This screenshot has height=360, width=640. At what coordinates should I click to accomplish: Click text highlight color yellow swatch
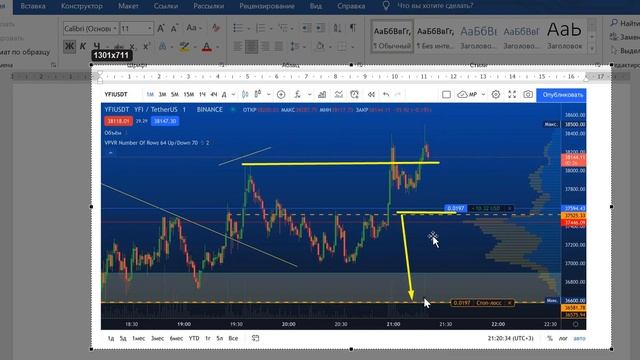(x=184, y=47)
